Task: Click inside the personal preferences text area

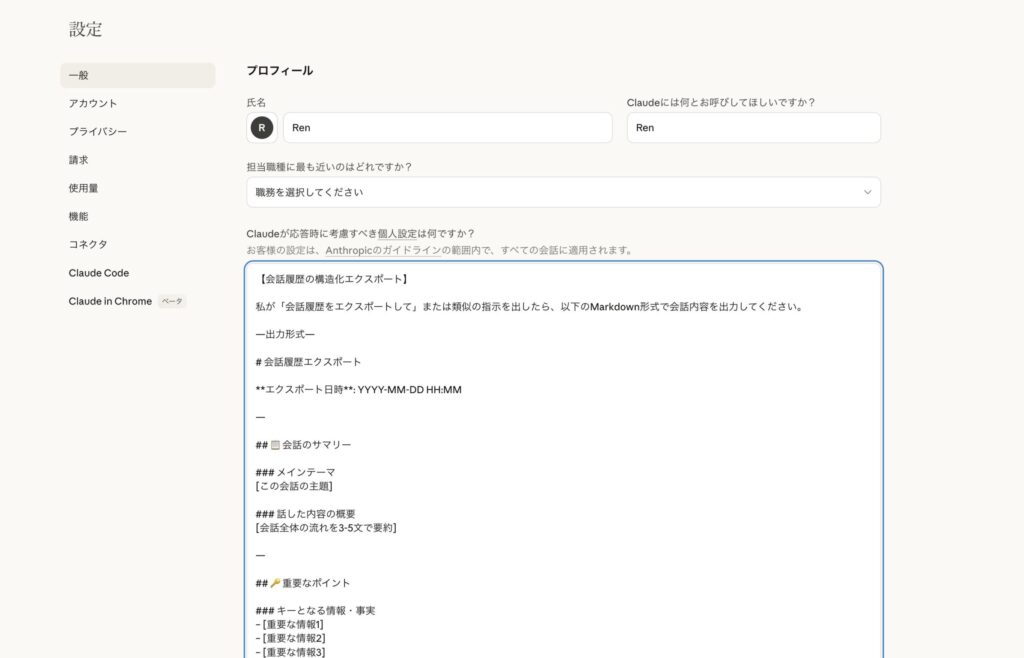Action: coord(560,450)
